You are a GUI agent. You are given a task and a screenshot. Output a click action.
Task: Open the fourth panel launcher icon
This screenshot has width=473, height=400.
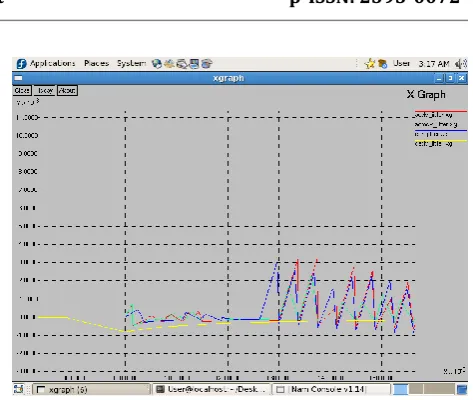pyautogui.click(x=194, y=64)
